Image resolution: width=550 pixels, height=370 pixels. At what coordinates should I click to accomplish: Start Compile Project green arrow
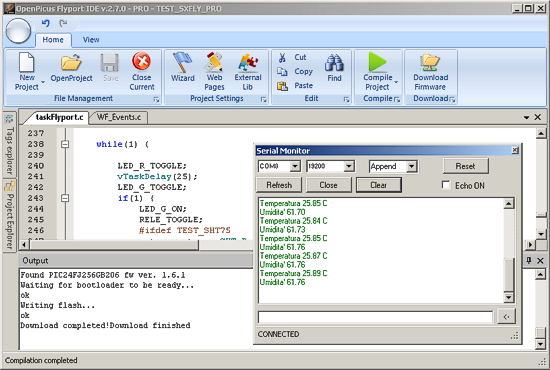click(x=377, y=62)
